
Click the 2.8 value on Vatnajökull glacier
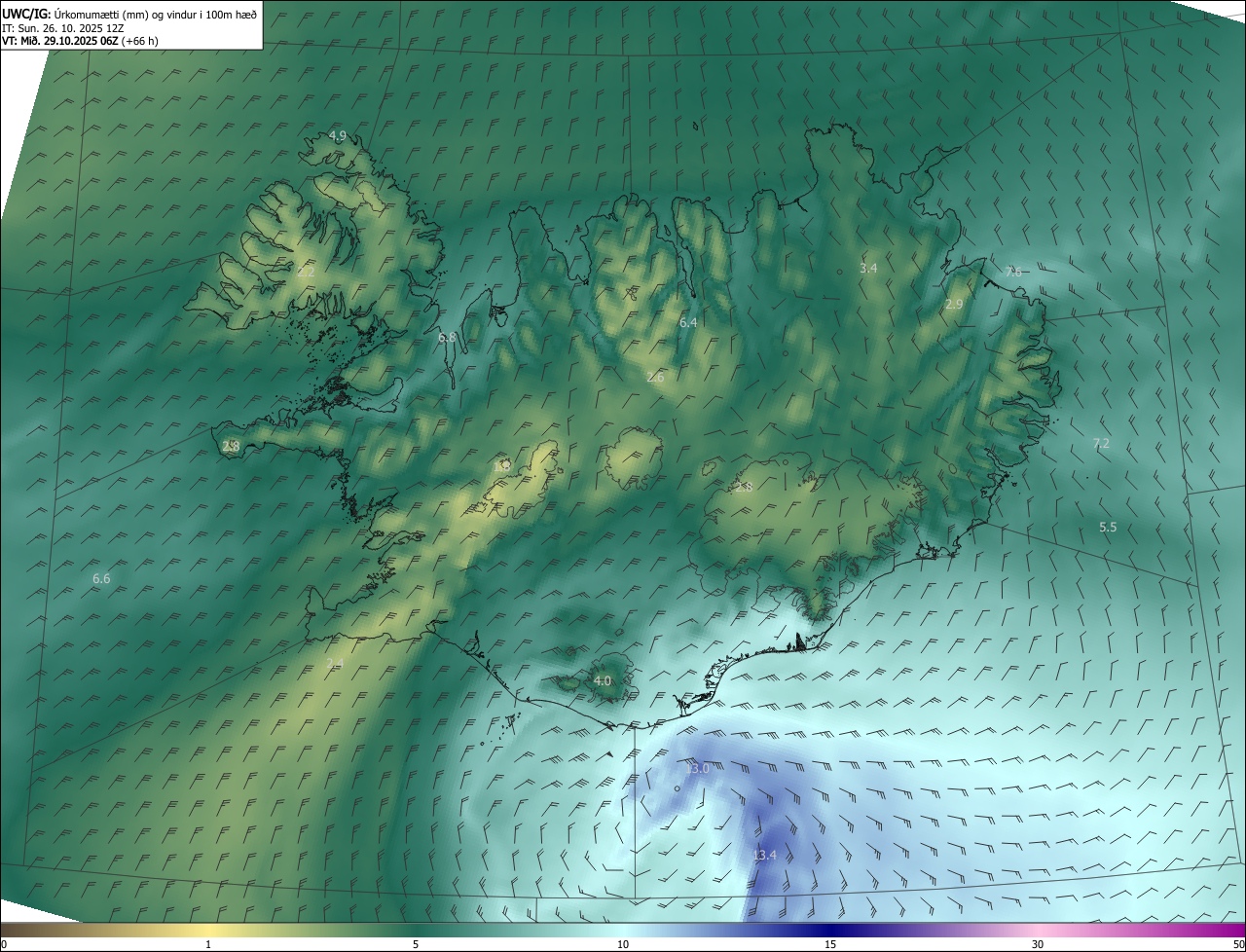(x=744, y=487)
